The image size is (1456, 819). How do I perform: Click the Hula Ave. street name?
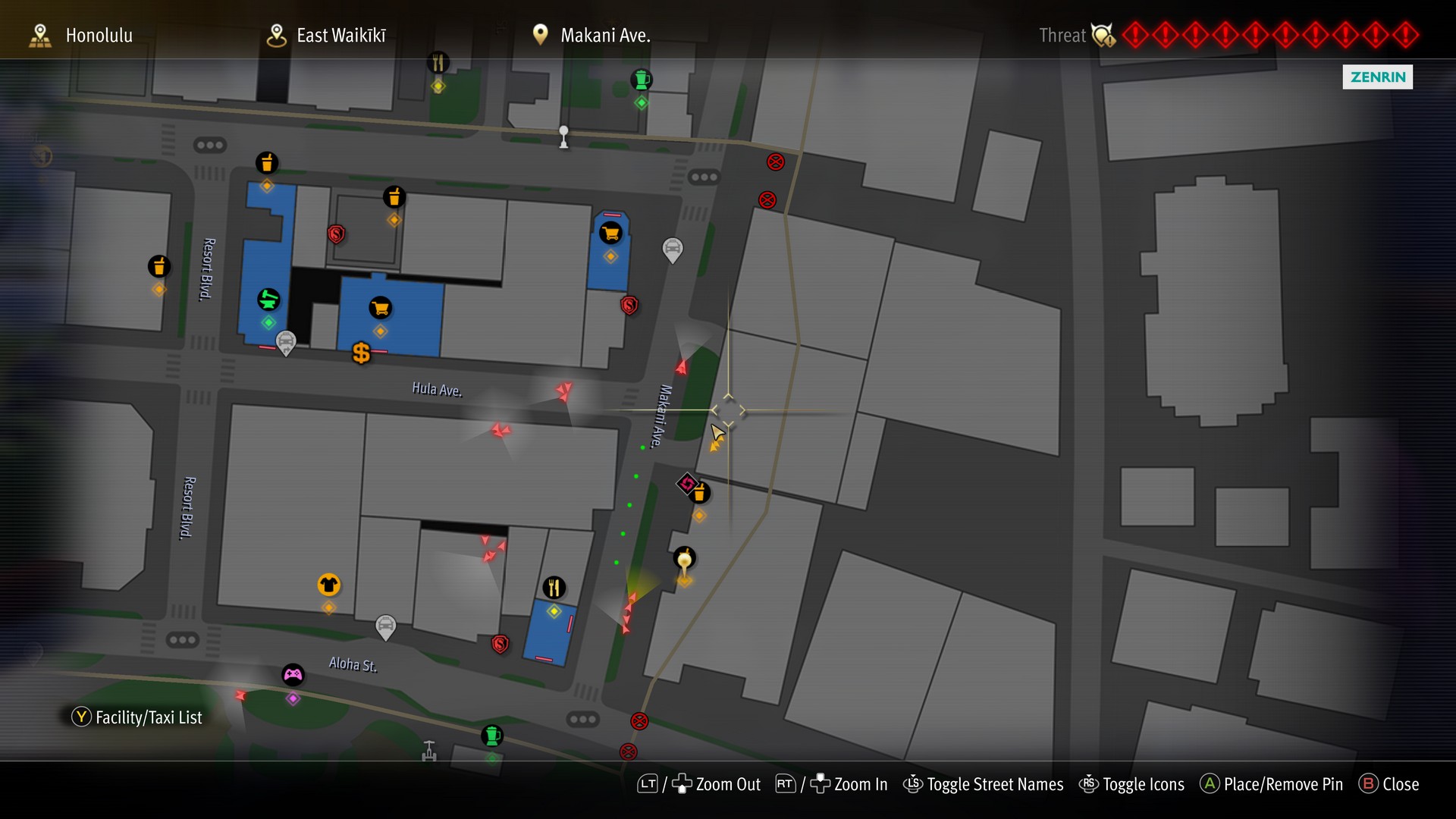pyautogui.click(x=437, y=389)
